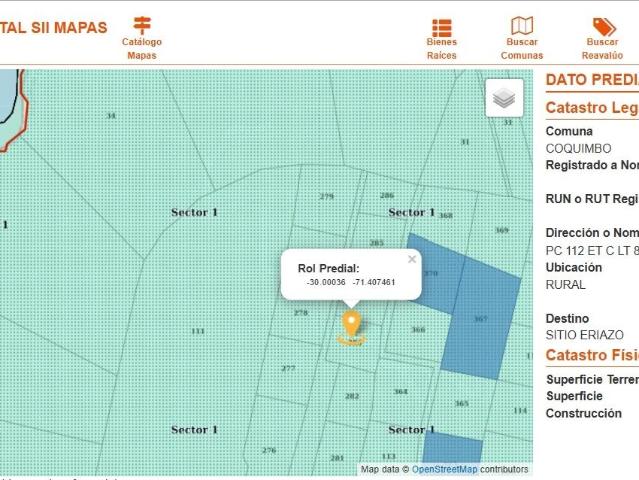Select the PORTAL SII MAPAS title
Viewport: 639px width, 480px height.
(x=53, y=28)
